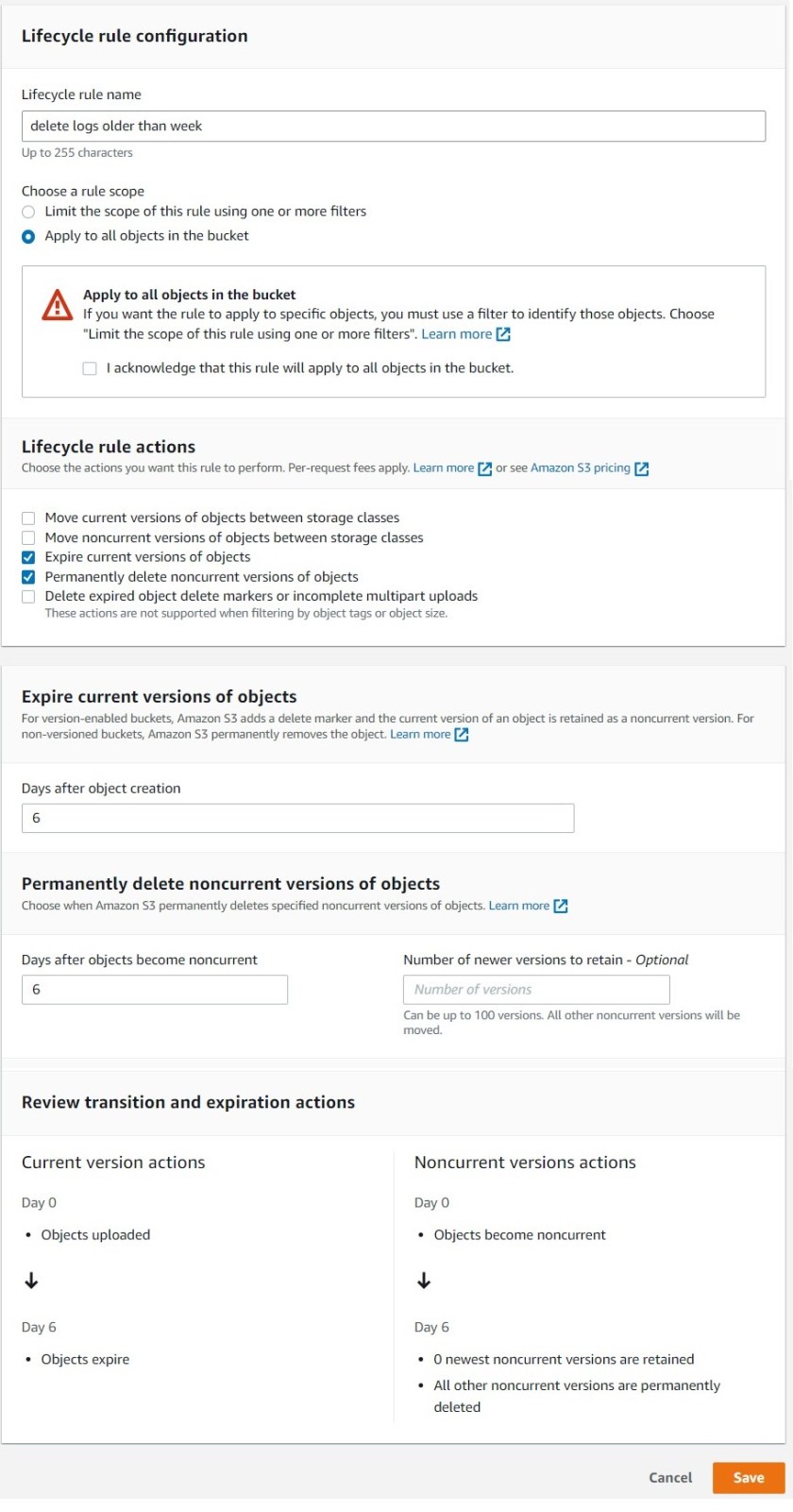Check the acknowledgment checkbox for all objects
This screenshot has height=1512, width=793.
point(90,367)
